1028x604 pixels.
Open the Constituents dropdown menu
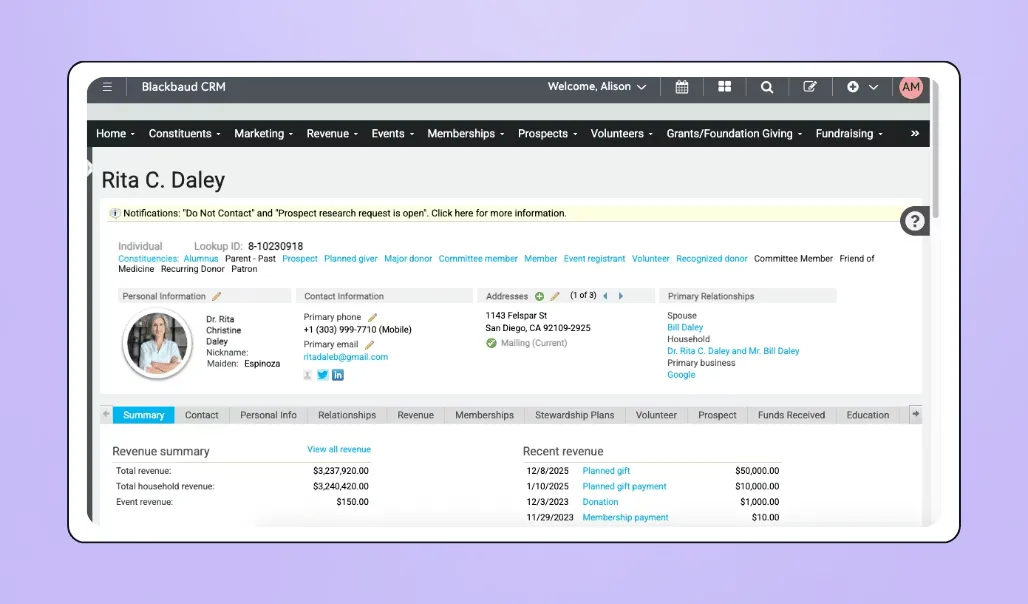point(185,133)
